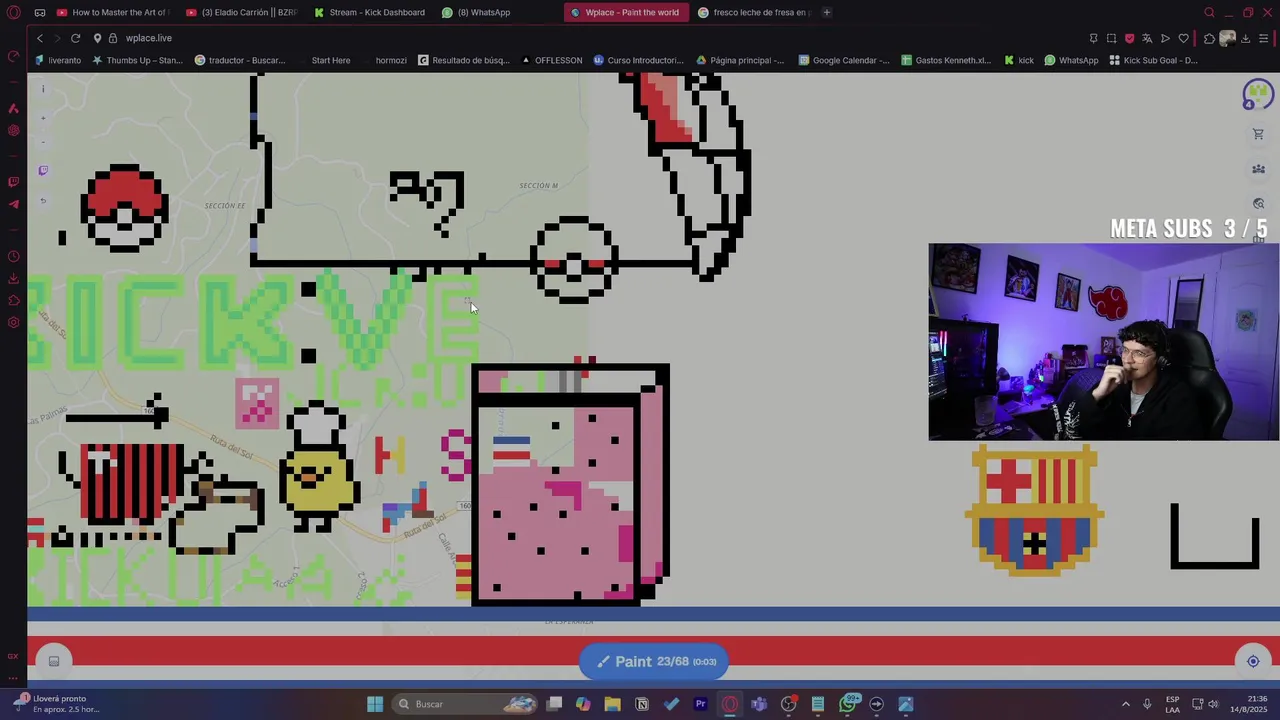The width and height of the screenshot is (1280, 720).
Task: Open the traductor - Buscar bookmark
Action: coord(240,60)
